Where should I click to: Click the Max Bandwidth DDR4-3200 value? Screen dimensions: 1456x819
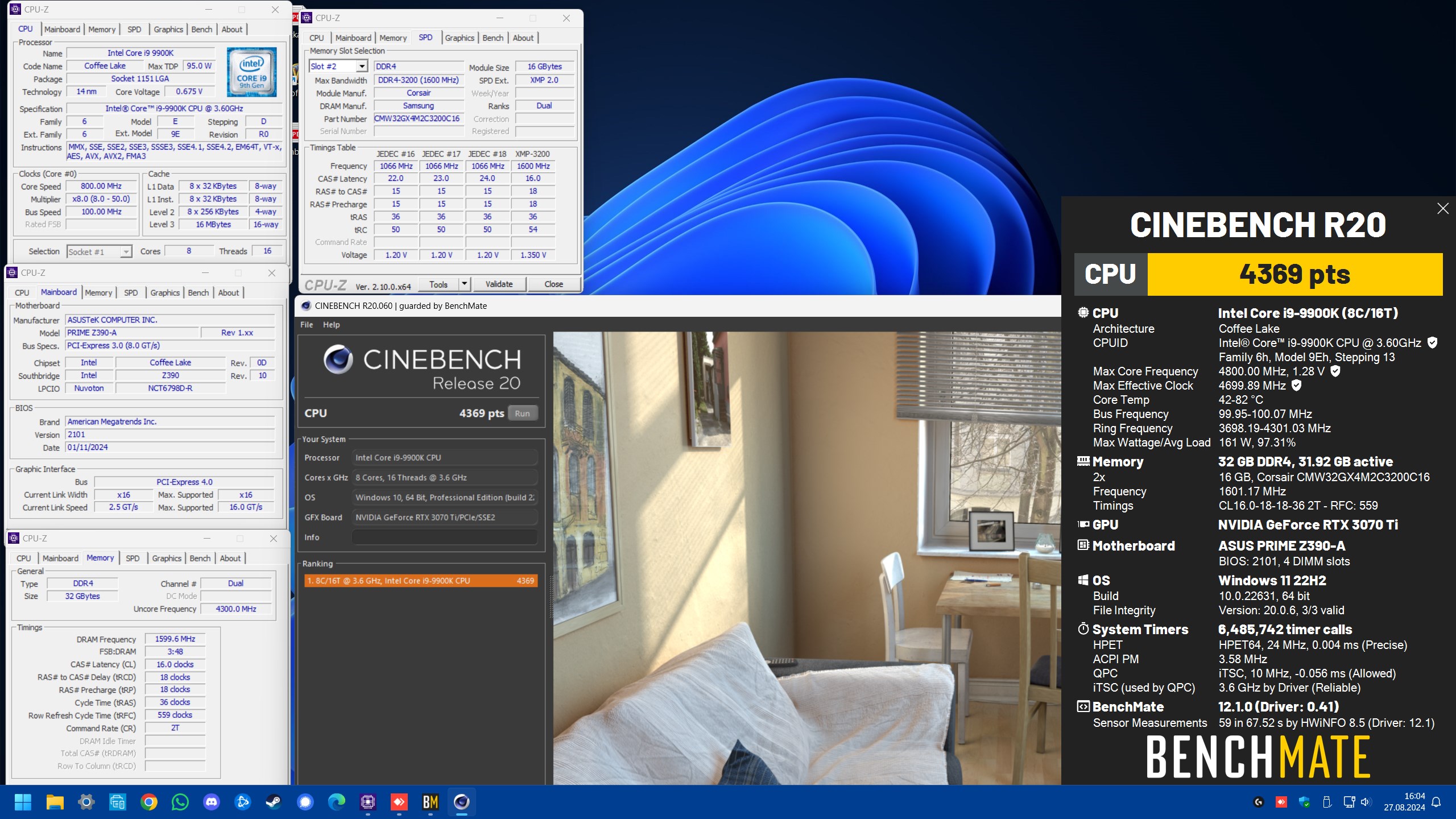(418, 80)
